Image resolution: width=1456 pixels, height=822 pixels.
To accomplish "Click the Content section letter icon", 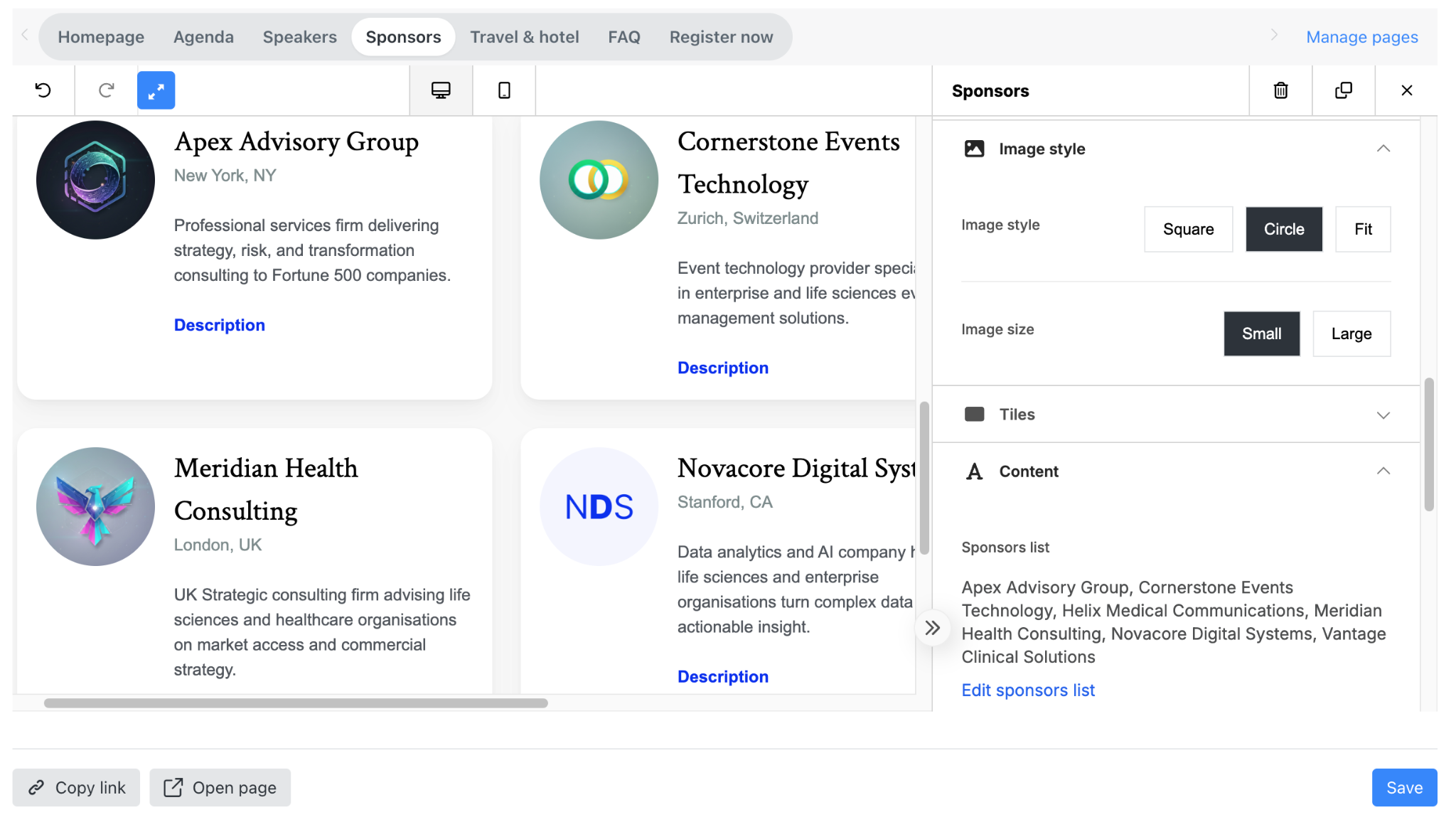I will (x=974, y=471).
